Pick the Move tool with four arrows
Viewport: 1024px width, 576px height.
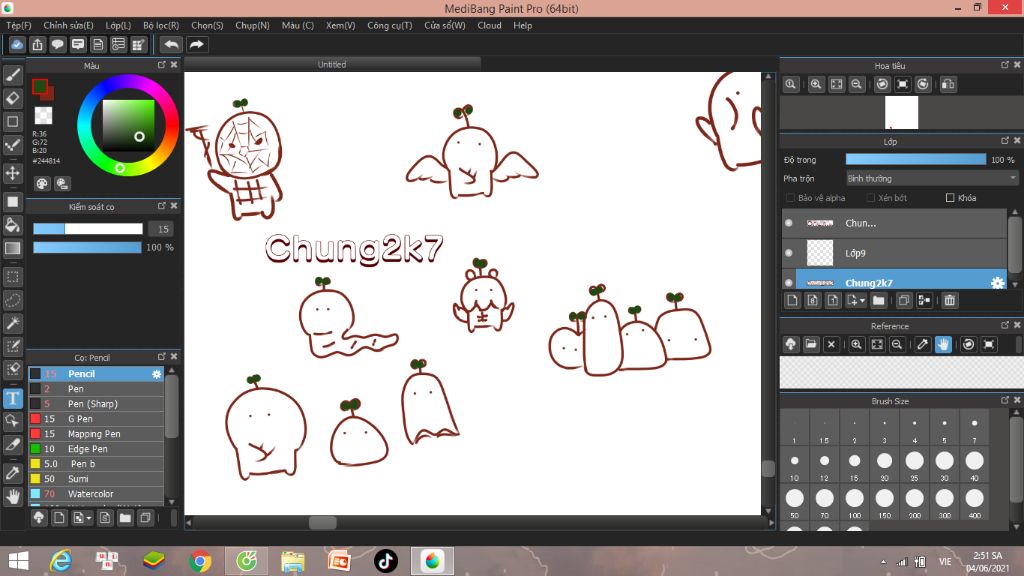click(x=12, y=173)
